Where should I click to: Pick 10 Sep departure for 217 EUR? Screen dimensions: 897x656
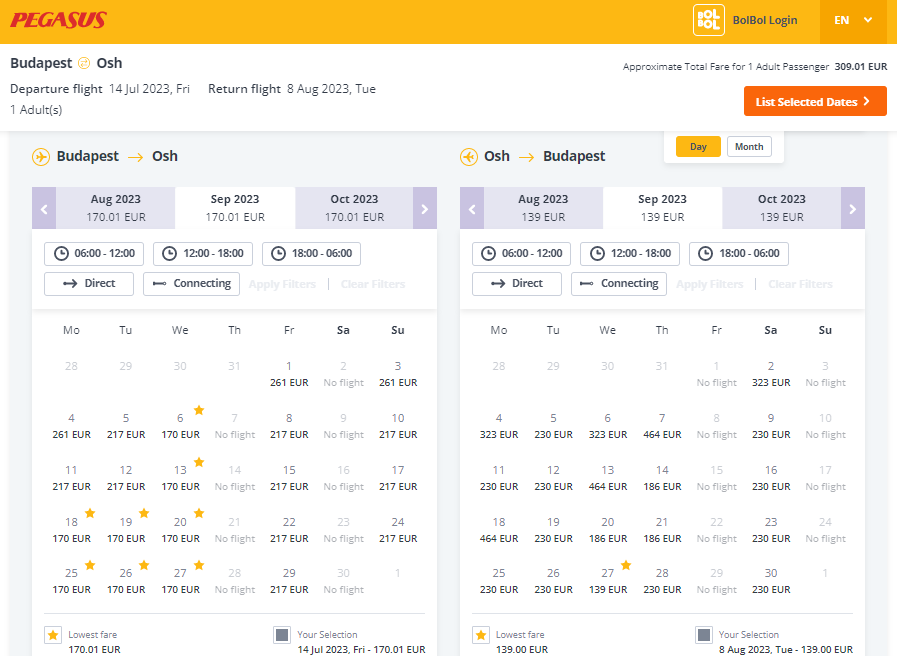pos(398,426)
